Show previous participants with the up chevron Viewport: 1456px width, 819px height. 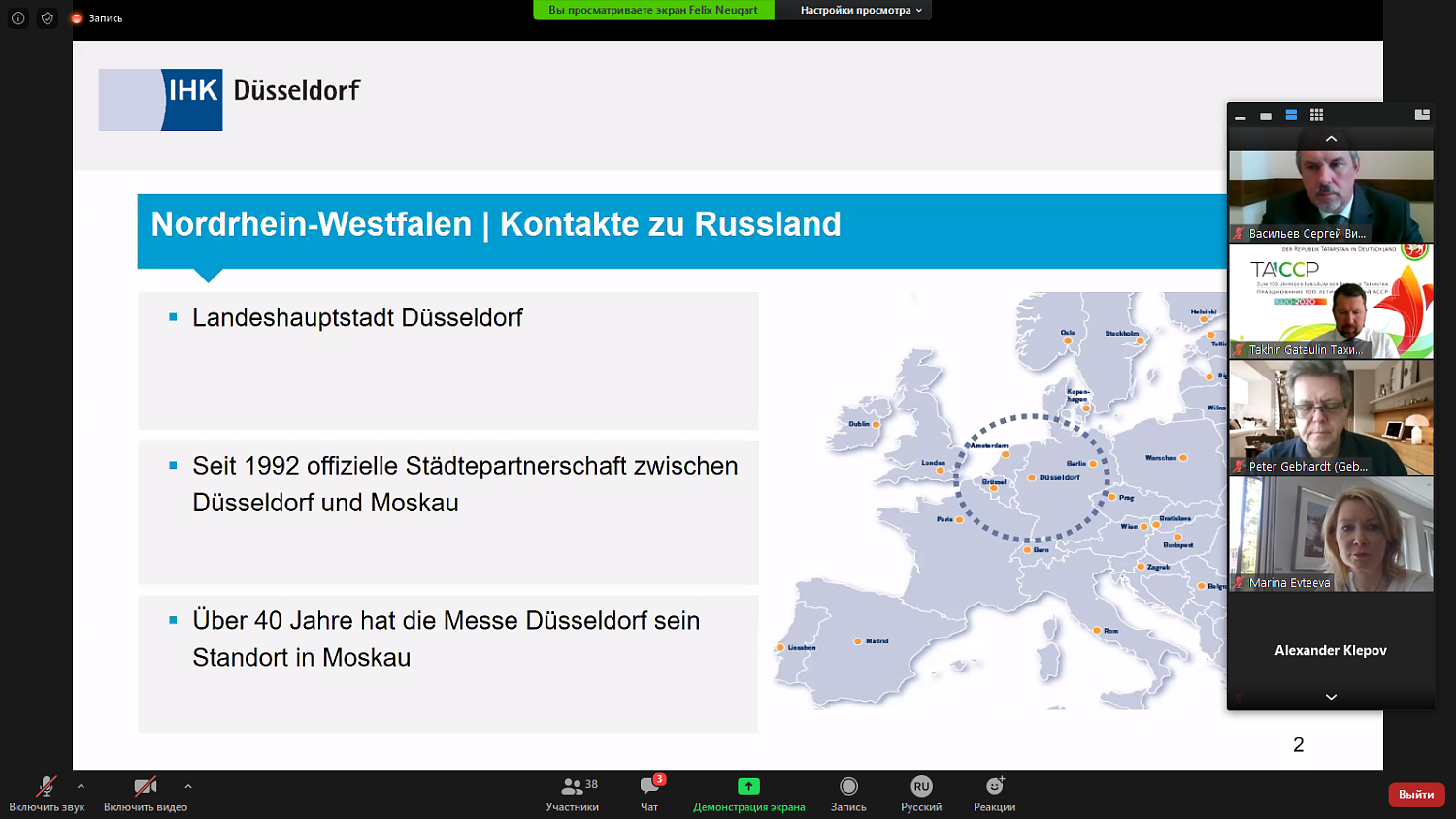point(1331,139)
